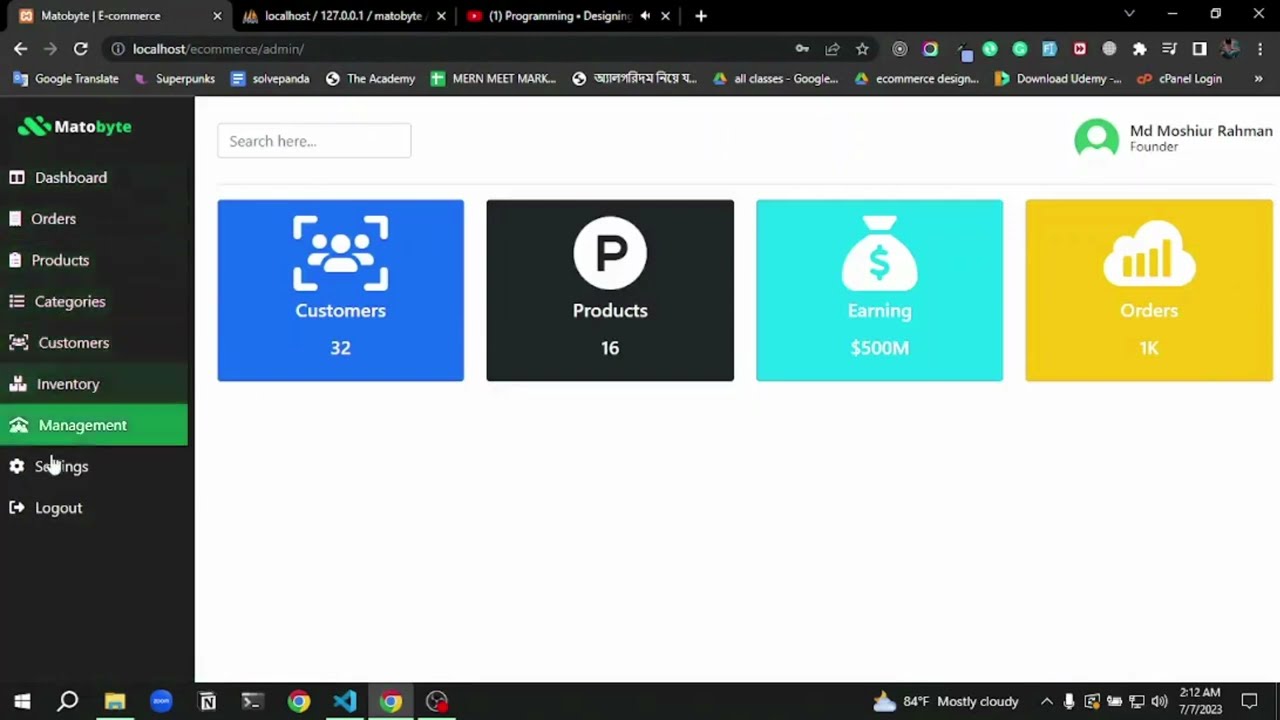Click the Customers people icon in sidebar
The image size is (1280, 720).
click(19, 342)
